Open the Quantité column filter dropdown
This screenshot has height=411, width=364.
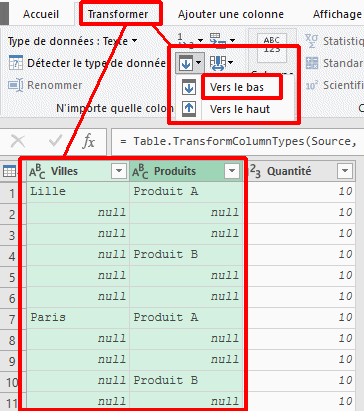pyautogui.click(x=345, y=171)
